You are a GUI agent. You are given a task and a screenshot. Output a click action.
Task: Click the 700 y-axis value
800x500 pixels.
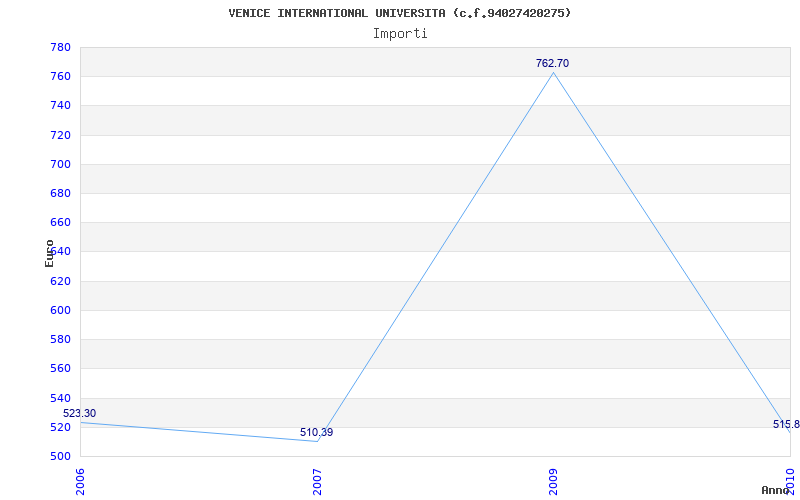coord(60,164)
